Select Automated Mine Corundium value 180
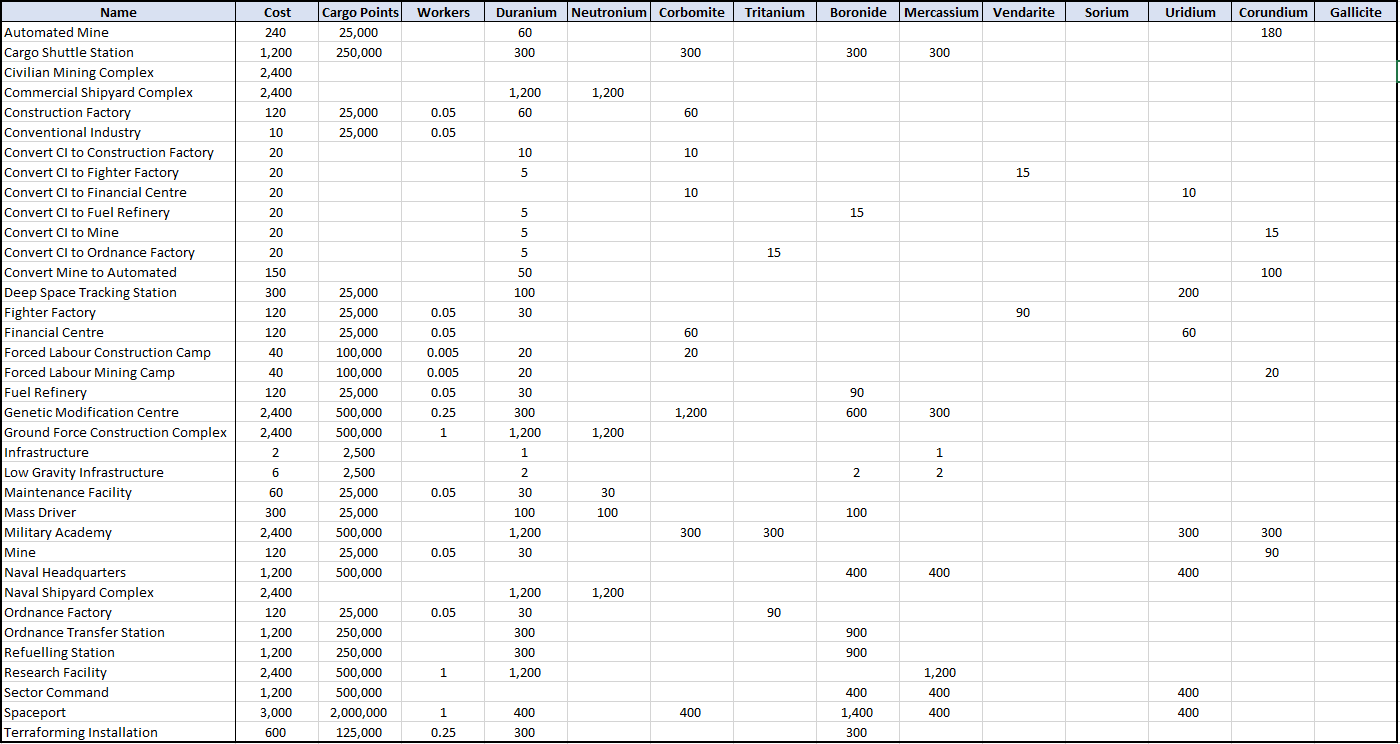1400x744 pixels. click(x=1272, y=32)
